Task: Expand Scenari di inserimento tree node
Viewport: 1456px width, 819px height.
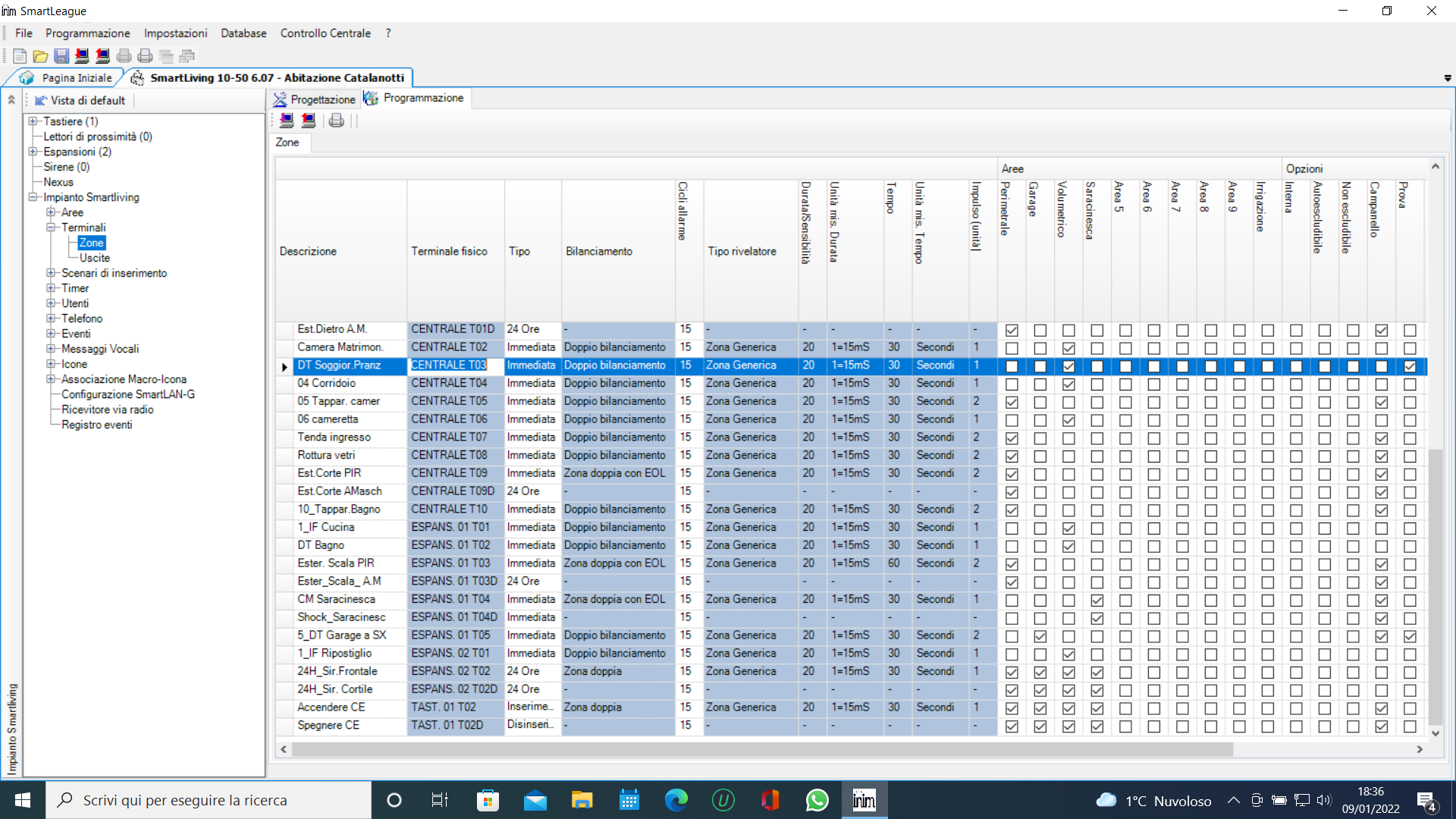Action: click(x=51, y=273)
